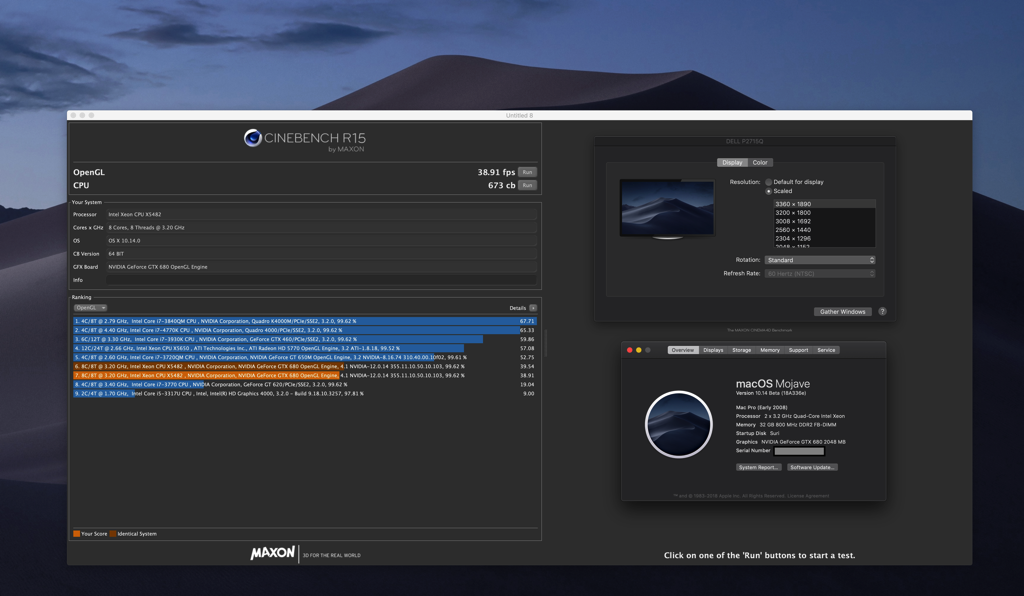Click the dark orange Identical System swatch

[113, 534]
